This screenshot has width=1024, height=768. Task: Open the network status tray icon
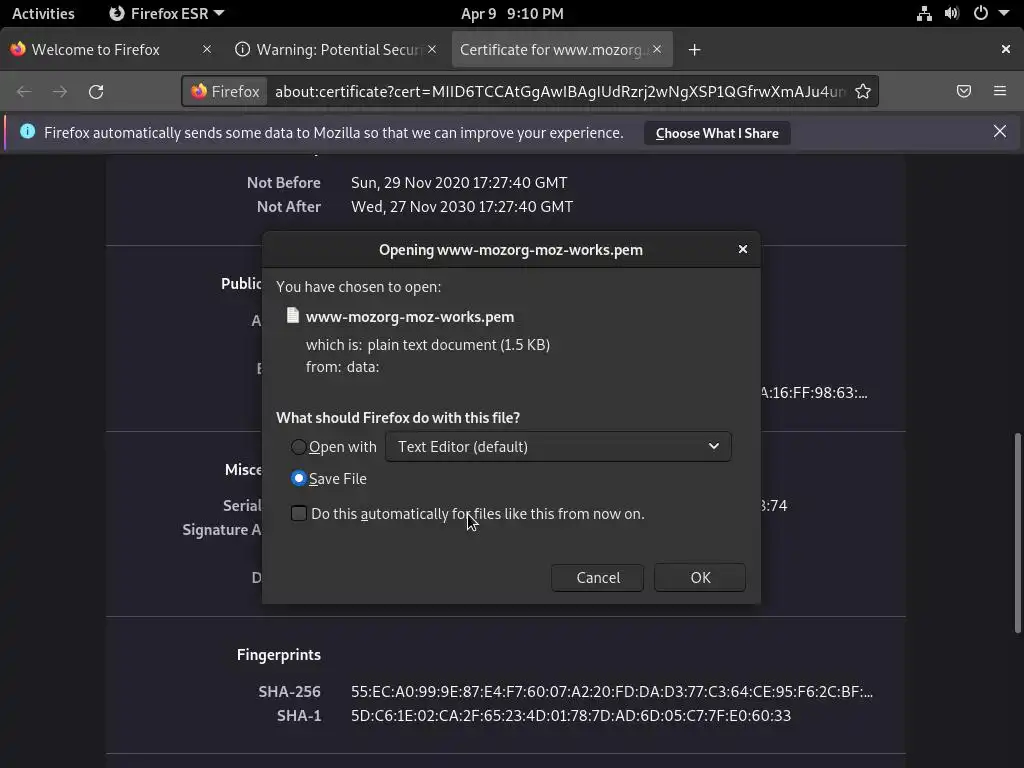tap(924, 13)
